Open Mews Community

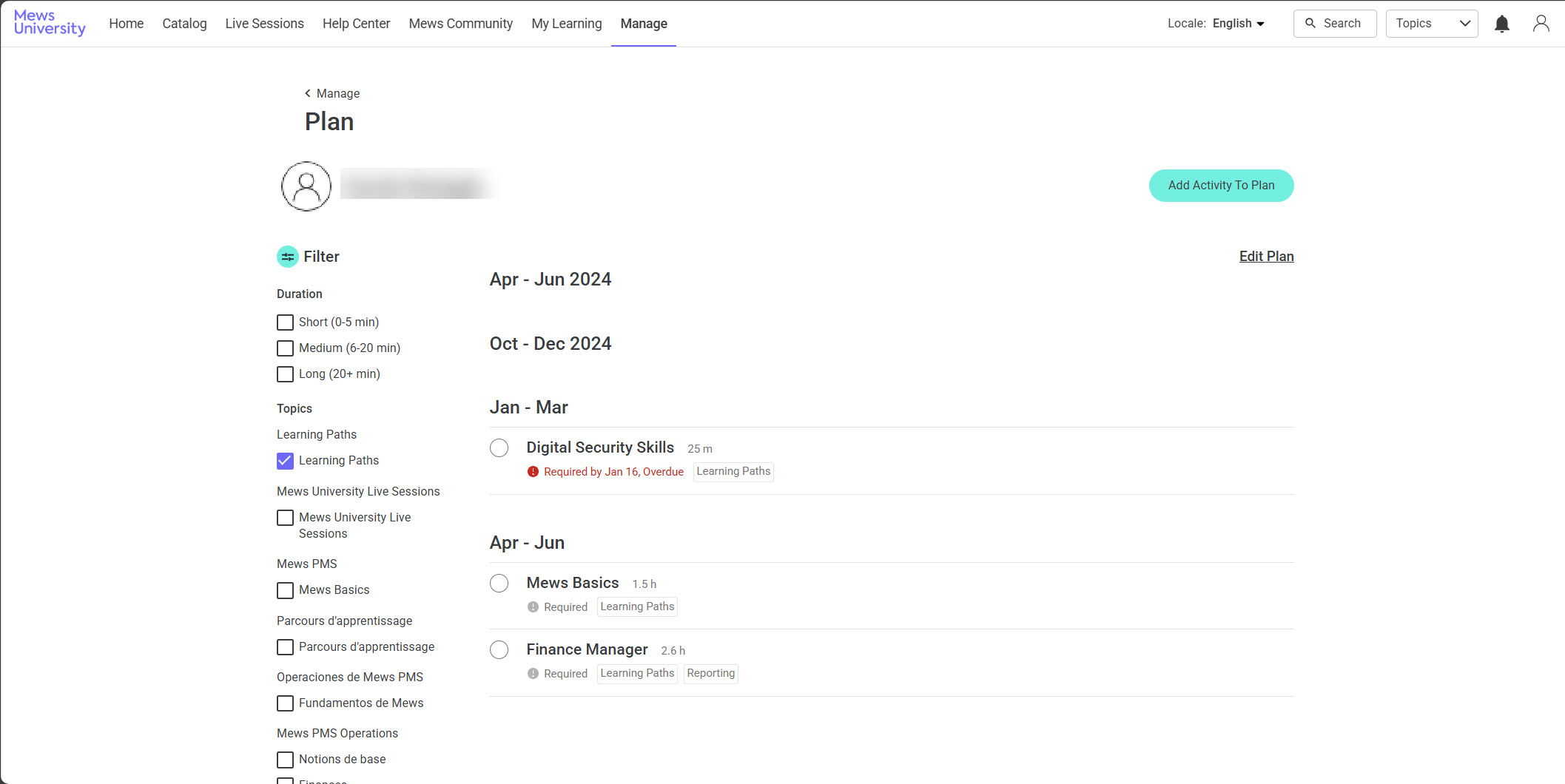pyautogui.click(x=460, y=24)
